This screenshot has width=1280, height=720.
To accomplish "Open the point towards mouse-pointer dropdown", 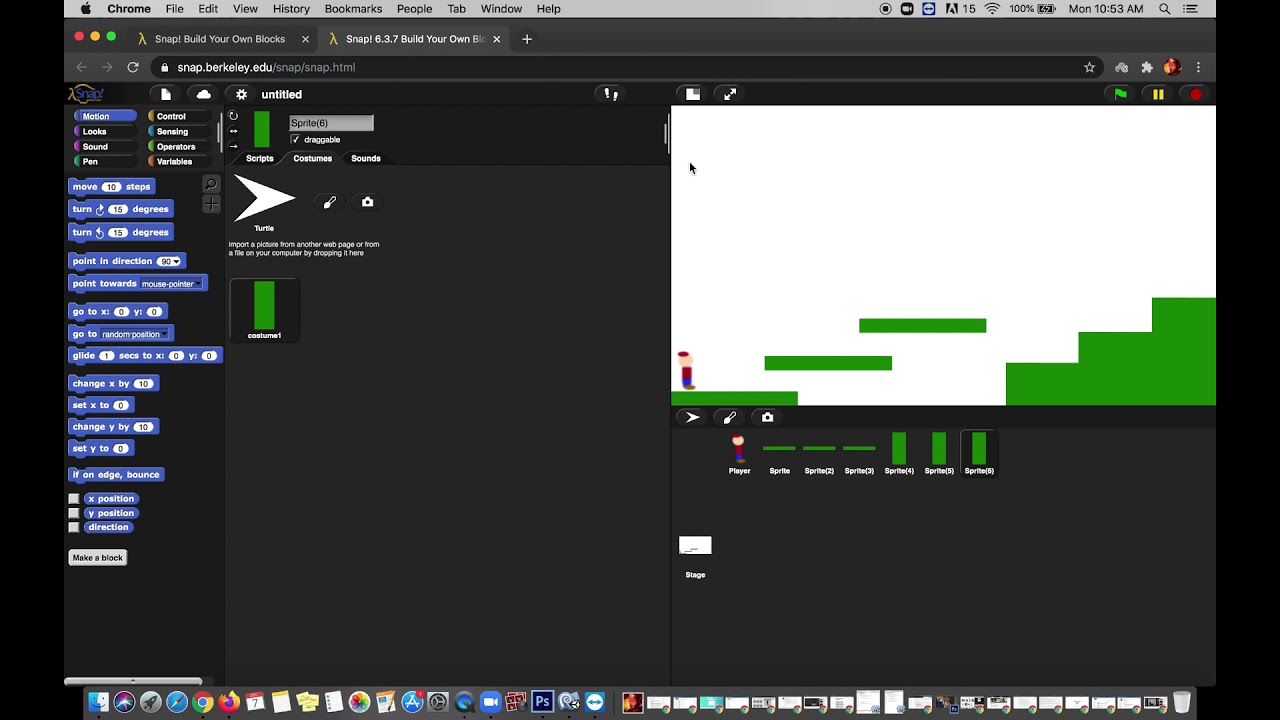I will tap(198, 284).
